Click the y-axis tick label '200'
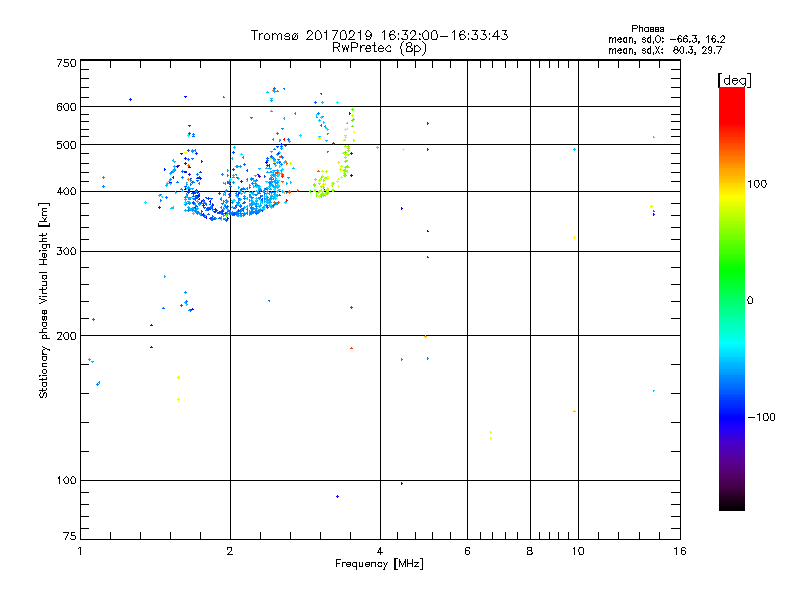The width and height of the screenshot is (800, 600). click(66, 336)
